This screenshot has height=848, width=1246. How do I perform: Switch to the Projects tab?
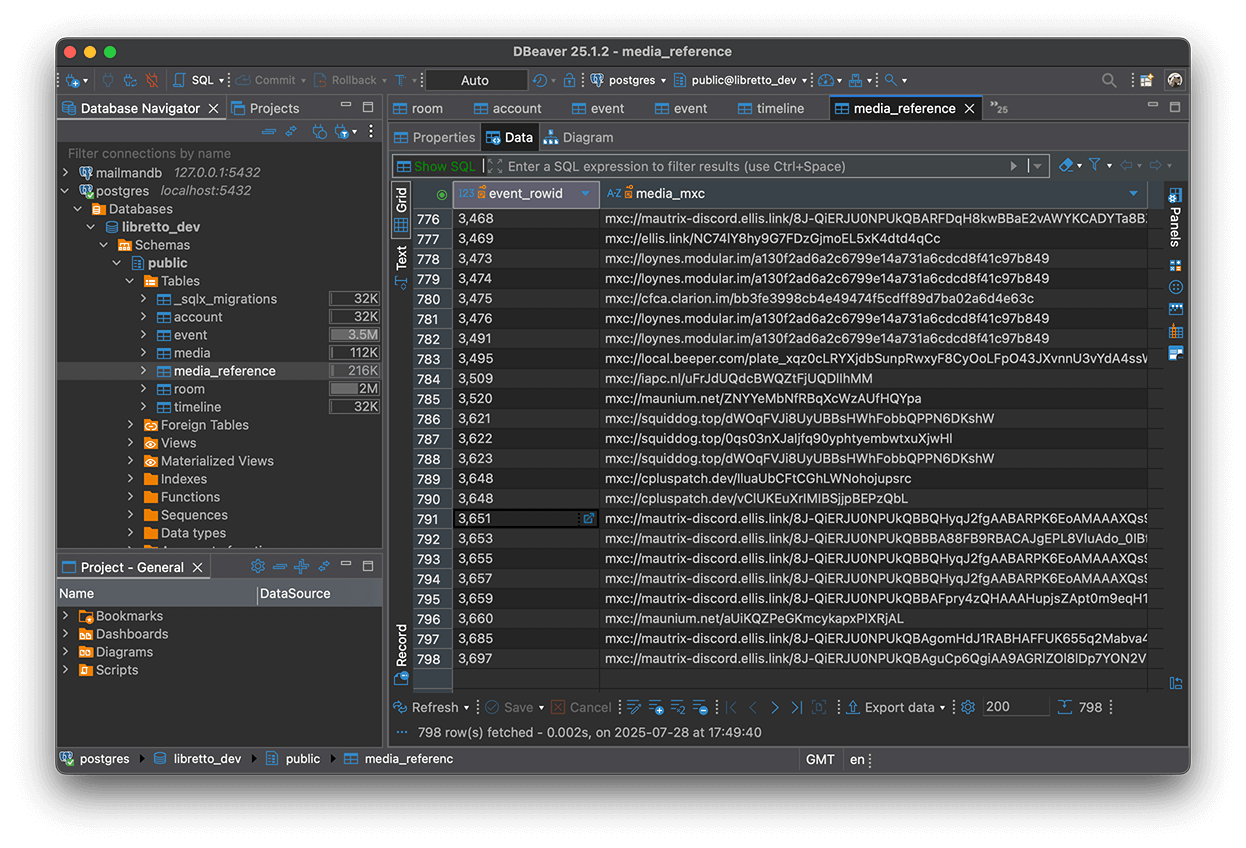[x=266, y=108]
